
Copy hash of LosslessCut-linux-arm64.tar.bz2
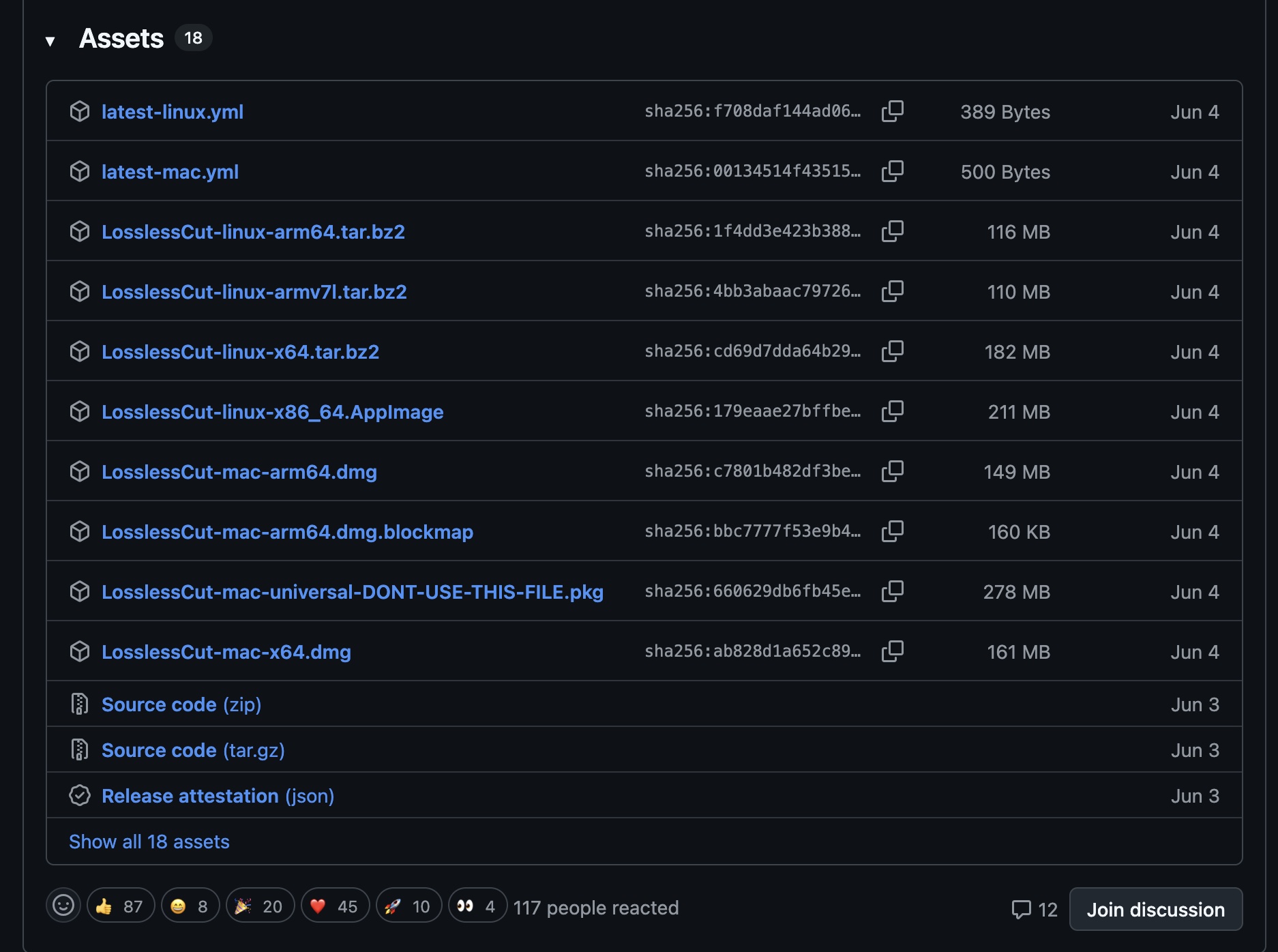(892, 231)
